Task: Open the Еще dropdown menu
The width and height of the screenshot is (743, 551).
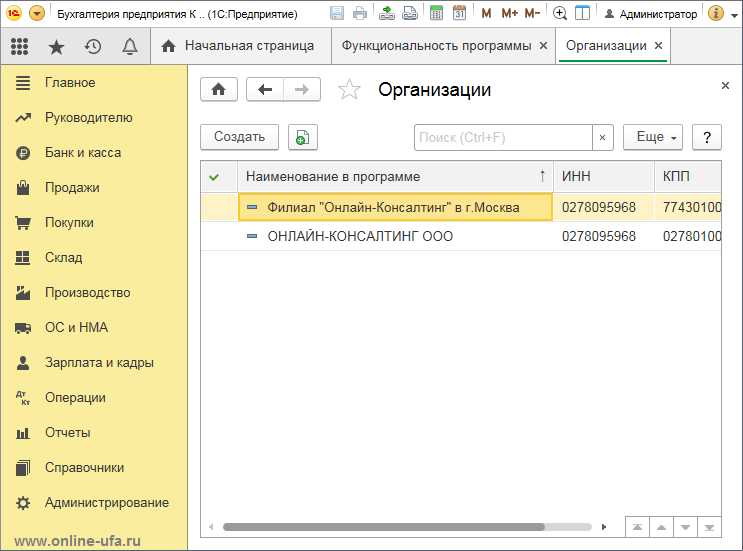Action: coord(652,137)
